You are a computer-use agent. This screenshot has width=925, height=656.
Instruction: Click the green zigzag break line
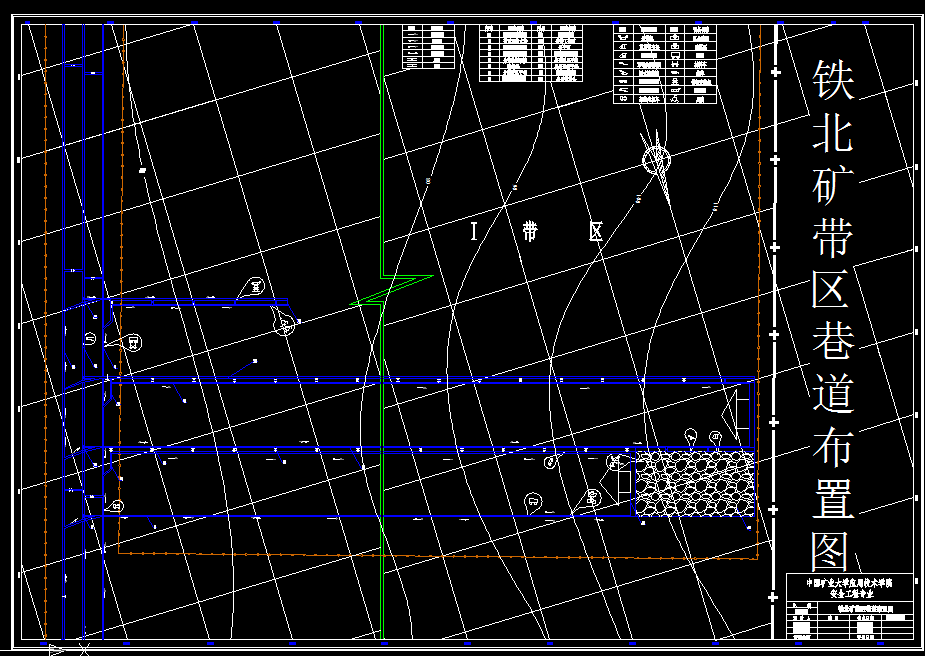click(x=392, y=289)
